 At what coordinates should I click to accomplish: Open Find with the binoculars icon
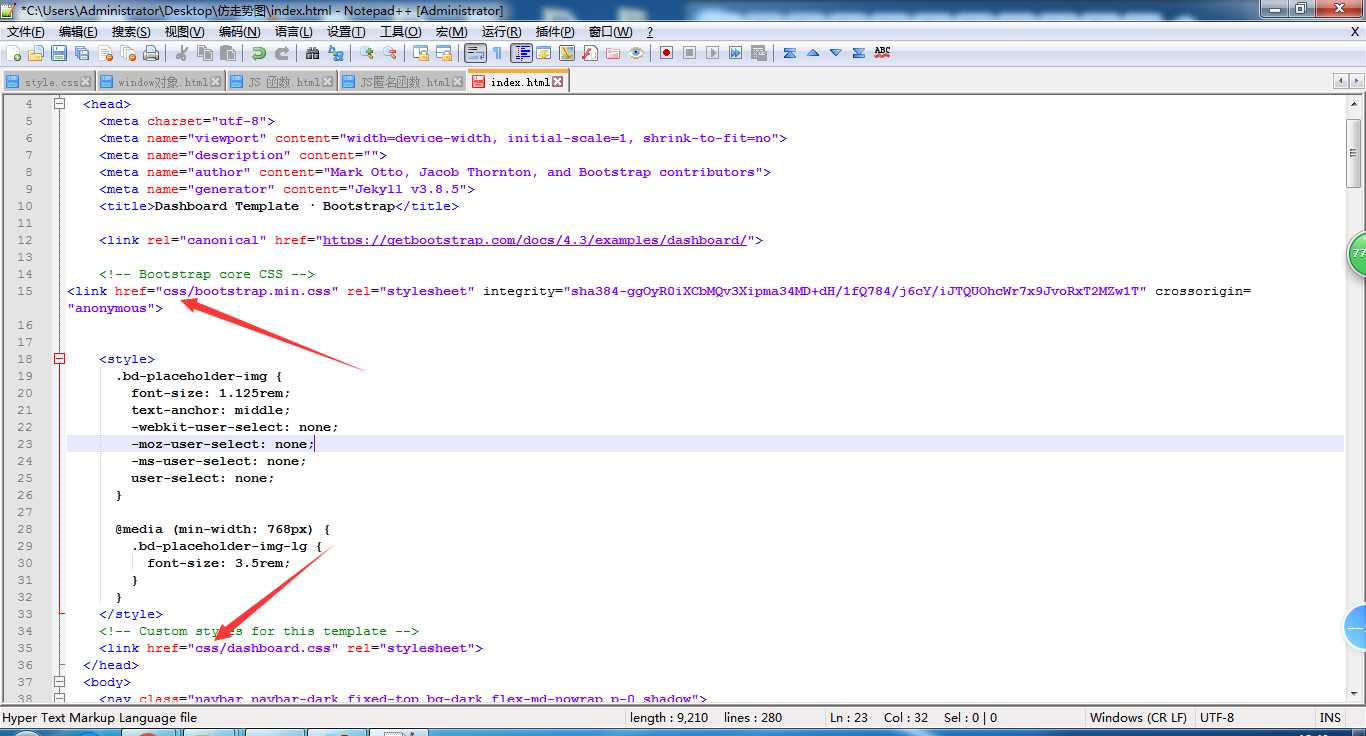click(x=313, y=53)
